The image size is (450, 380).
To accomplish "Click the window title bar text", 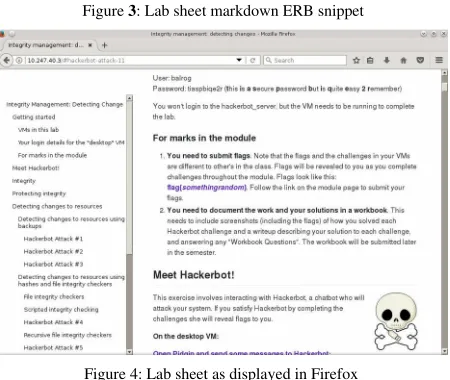I will 223,34.
